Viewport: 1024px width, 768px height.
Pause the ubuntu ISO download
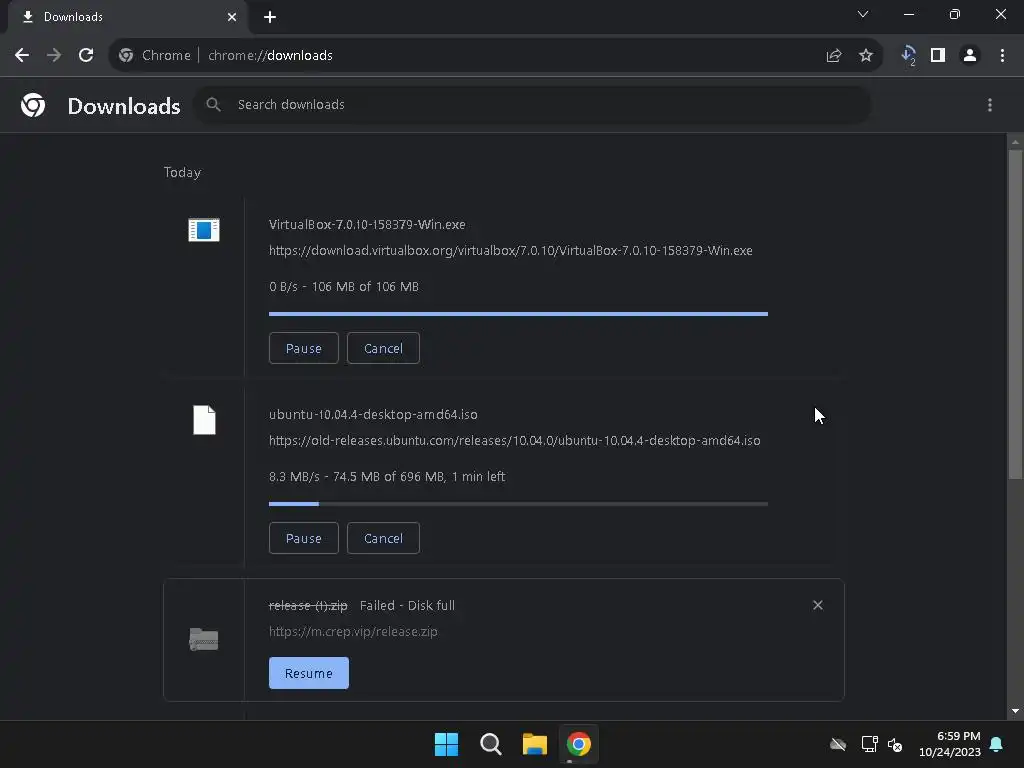click(x=304, y=538)
